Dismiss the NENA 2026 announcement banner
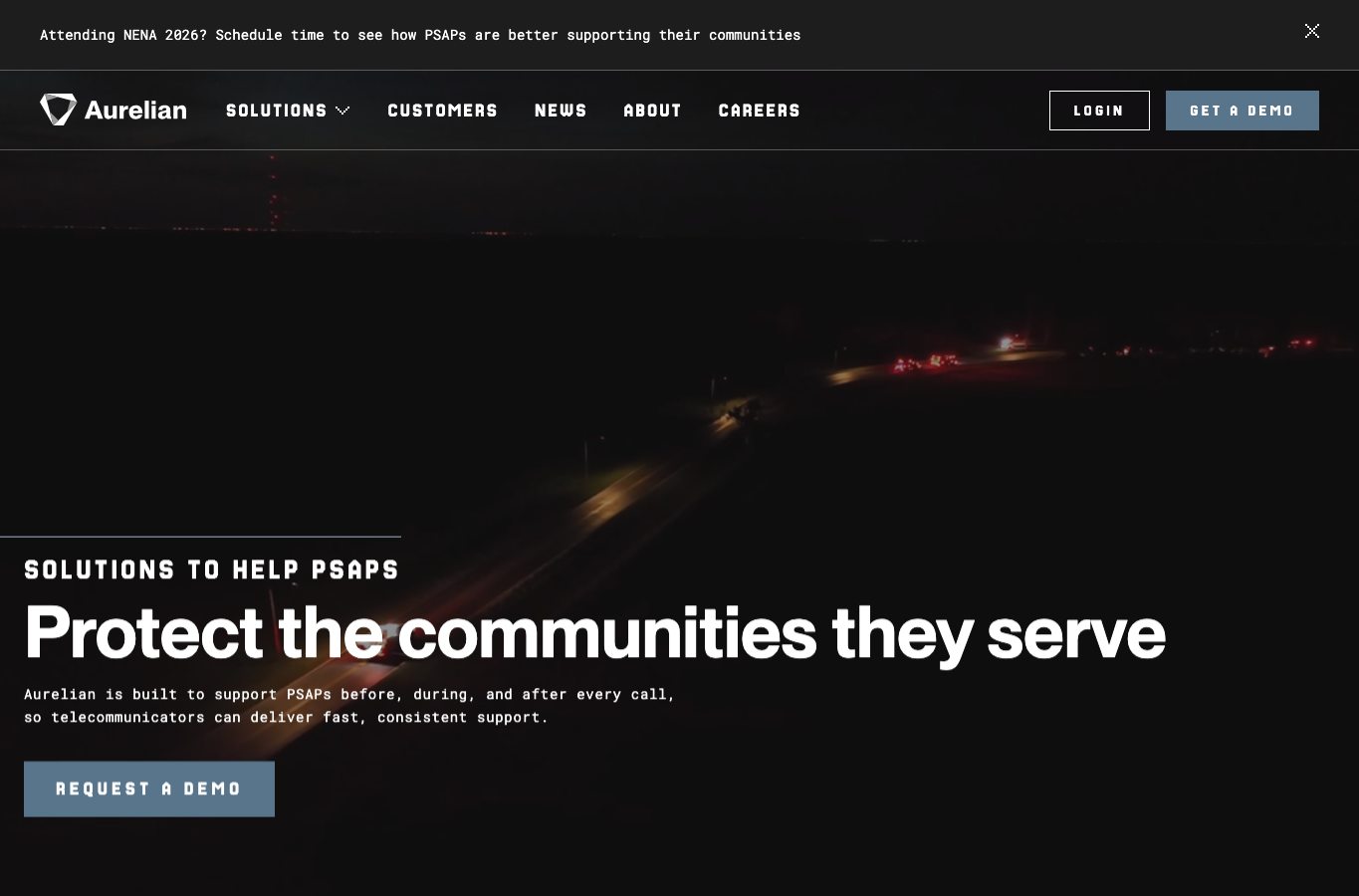1359x896 pixels. [x=1312, y=31]
